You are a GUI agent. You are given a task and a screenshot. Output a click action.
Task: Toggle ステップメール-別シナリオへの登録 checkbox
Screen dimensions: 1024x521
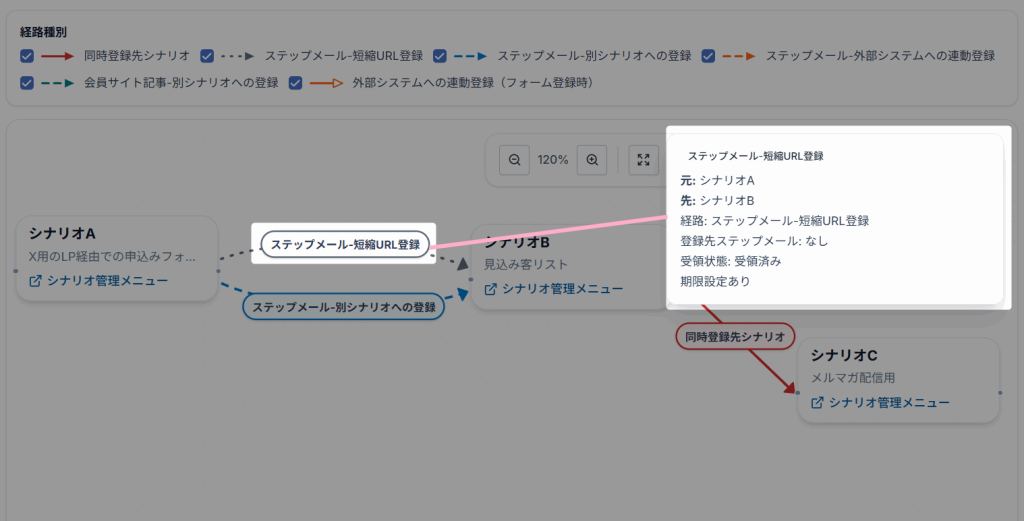[440, 56]
